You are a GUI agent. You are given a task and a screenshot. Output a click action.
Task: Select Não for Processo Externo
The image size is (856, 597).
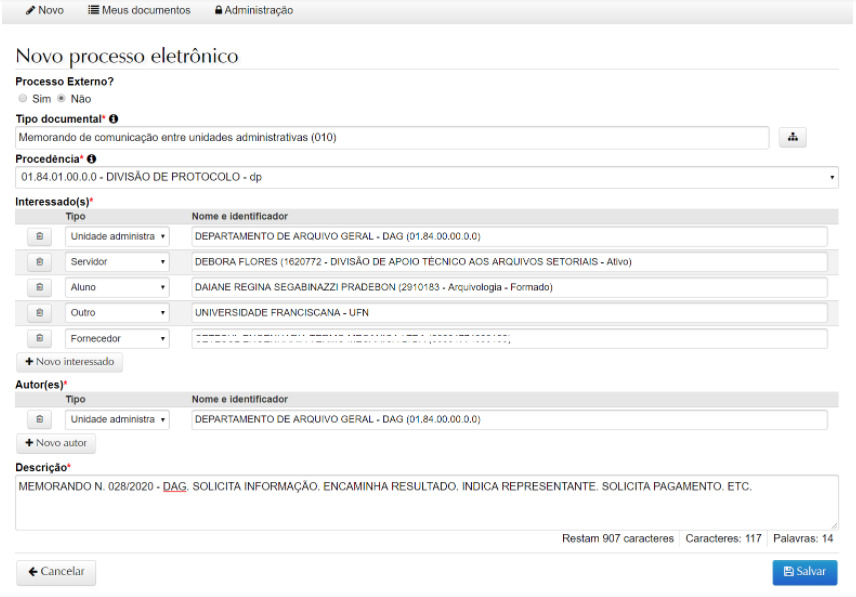tap(61, 99)
